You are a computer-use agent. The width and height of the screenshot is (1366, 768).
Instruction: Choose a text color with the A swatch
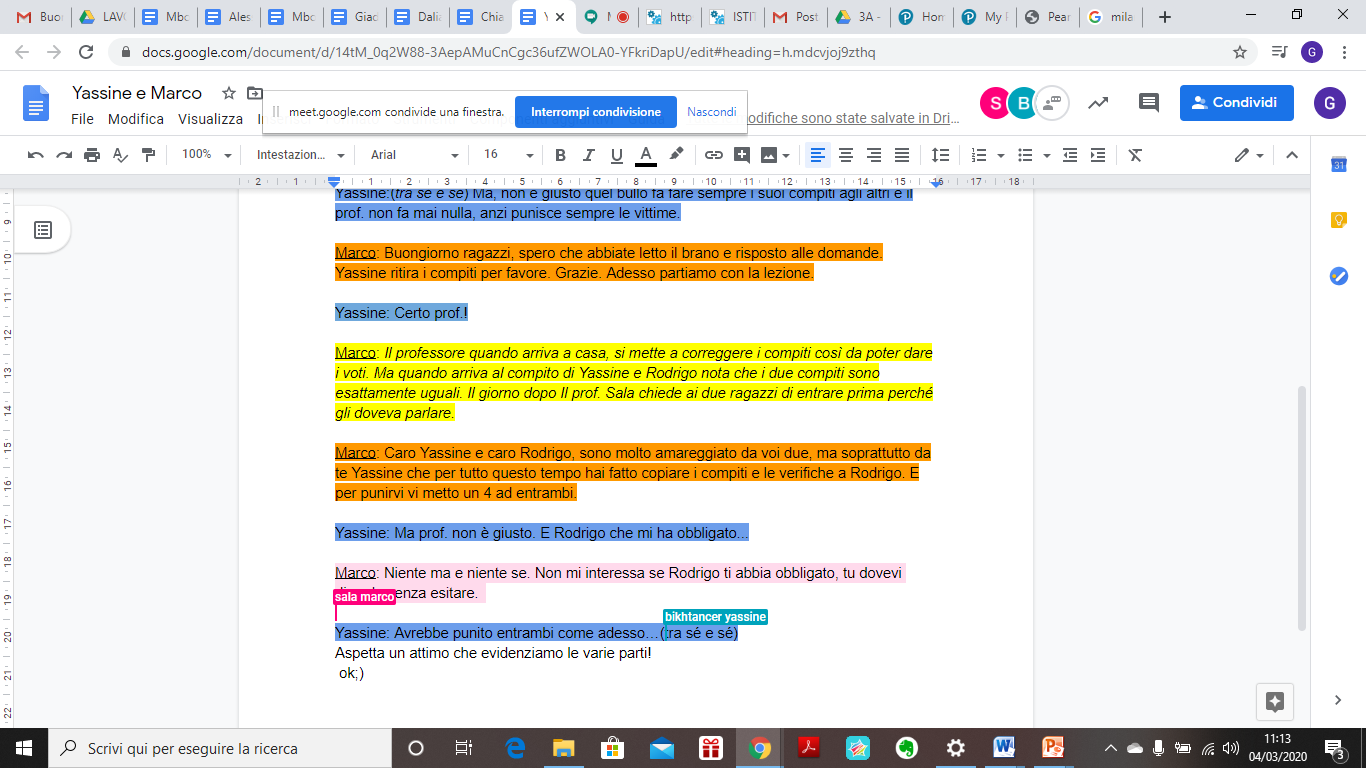[646, 155]
